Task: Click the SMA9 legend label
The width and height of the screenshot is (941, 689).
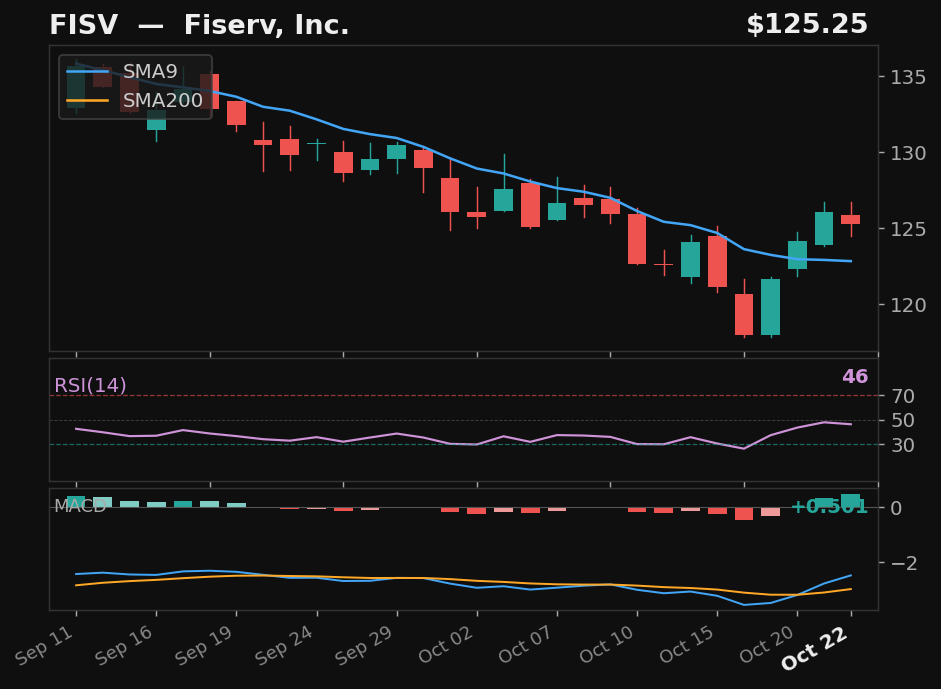Action: pos(150,71)
